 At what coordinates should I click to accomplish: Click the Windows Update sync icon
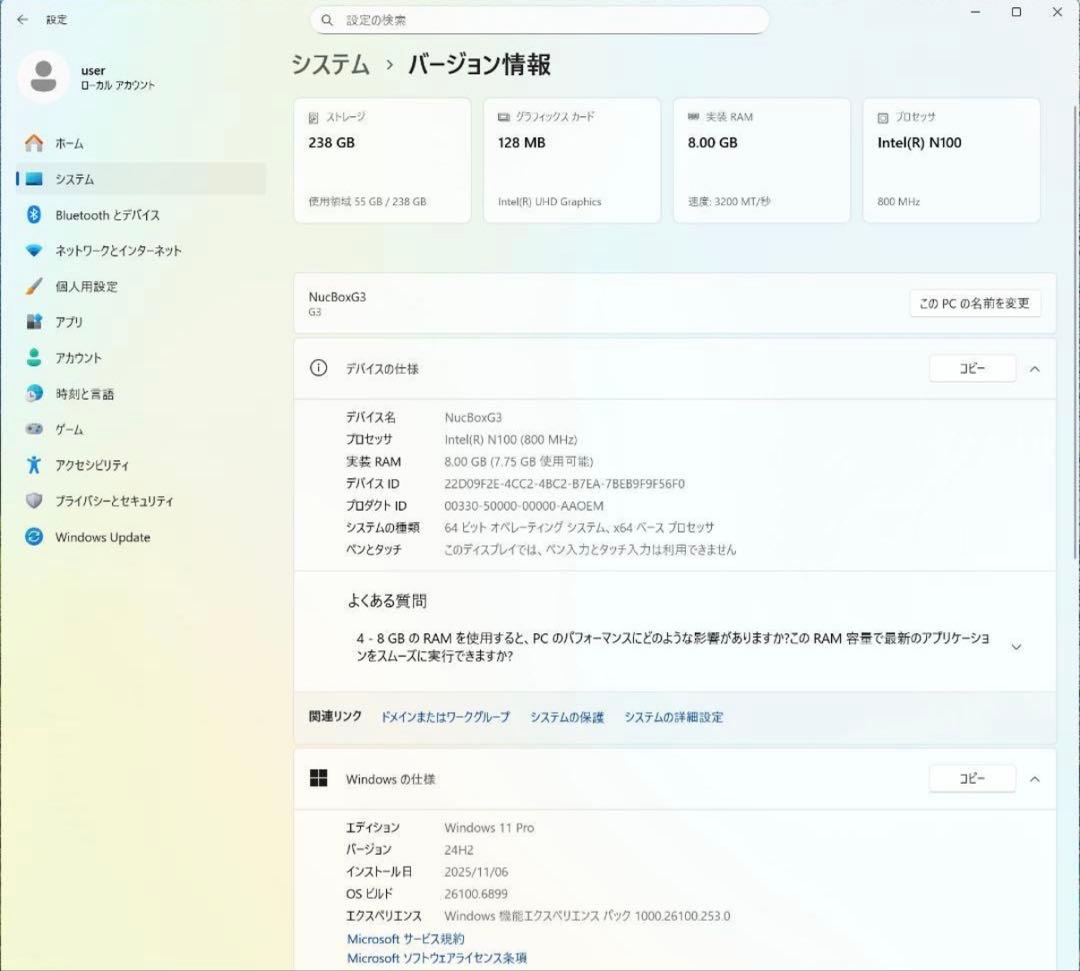[x=34, y=536]
